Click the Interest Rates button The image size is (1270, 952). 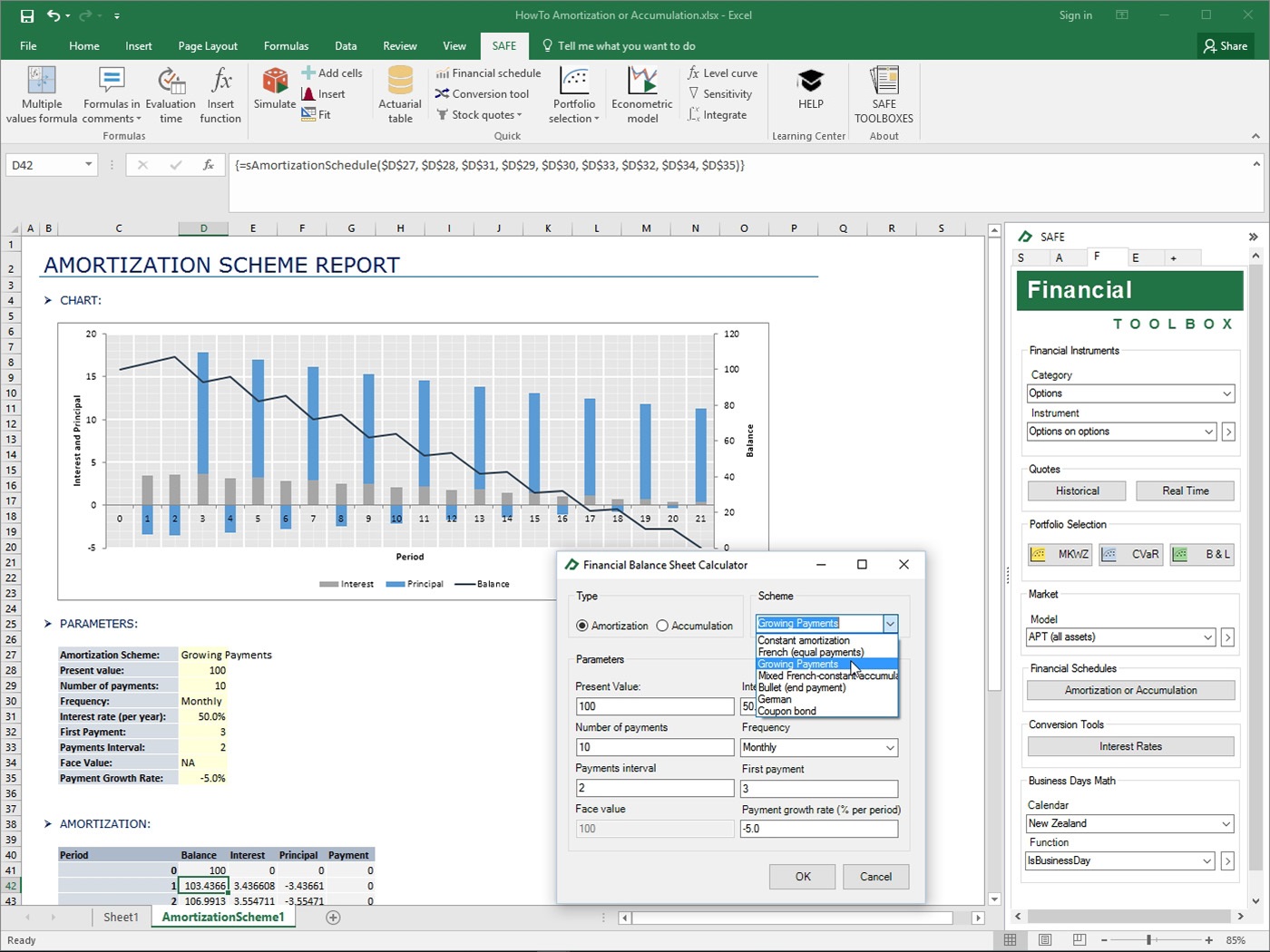pyautogui.click(x=1130, y=746)
